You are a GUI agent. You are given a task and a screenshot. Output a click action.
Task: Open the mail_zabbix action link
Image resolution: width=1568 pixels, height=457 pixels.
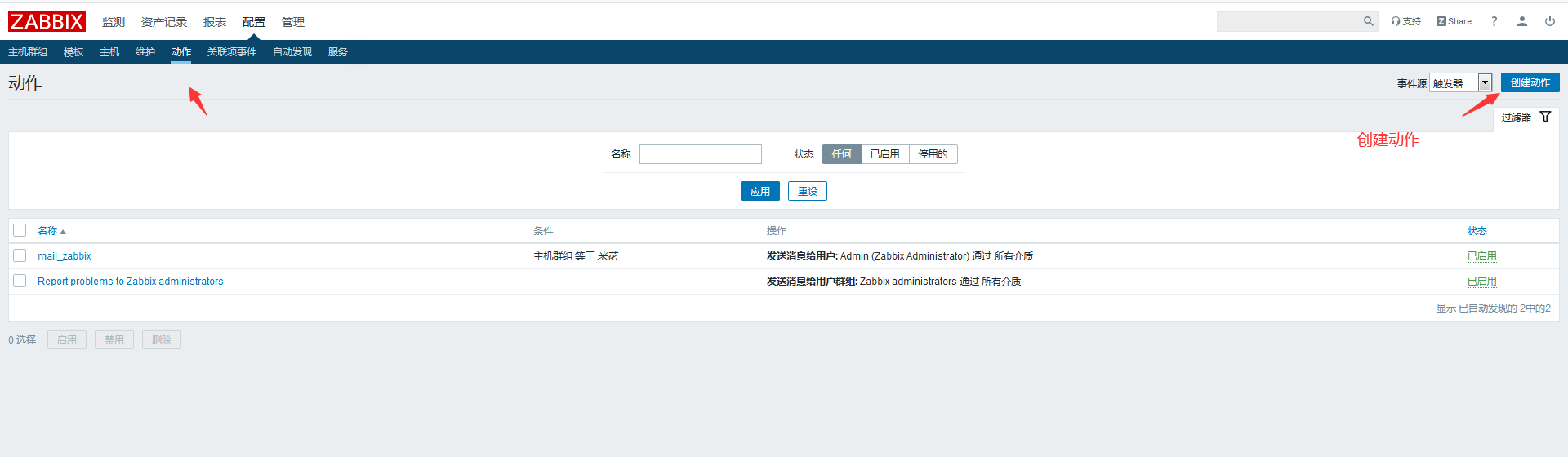click(65, 256)
